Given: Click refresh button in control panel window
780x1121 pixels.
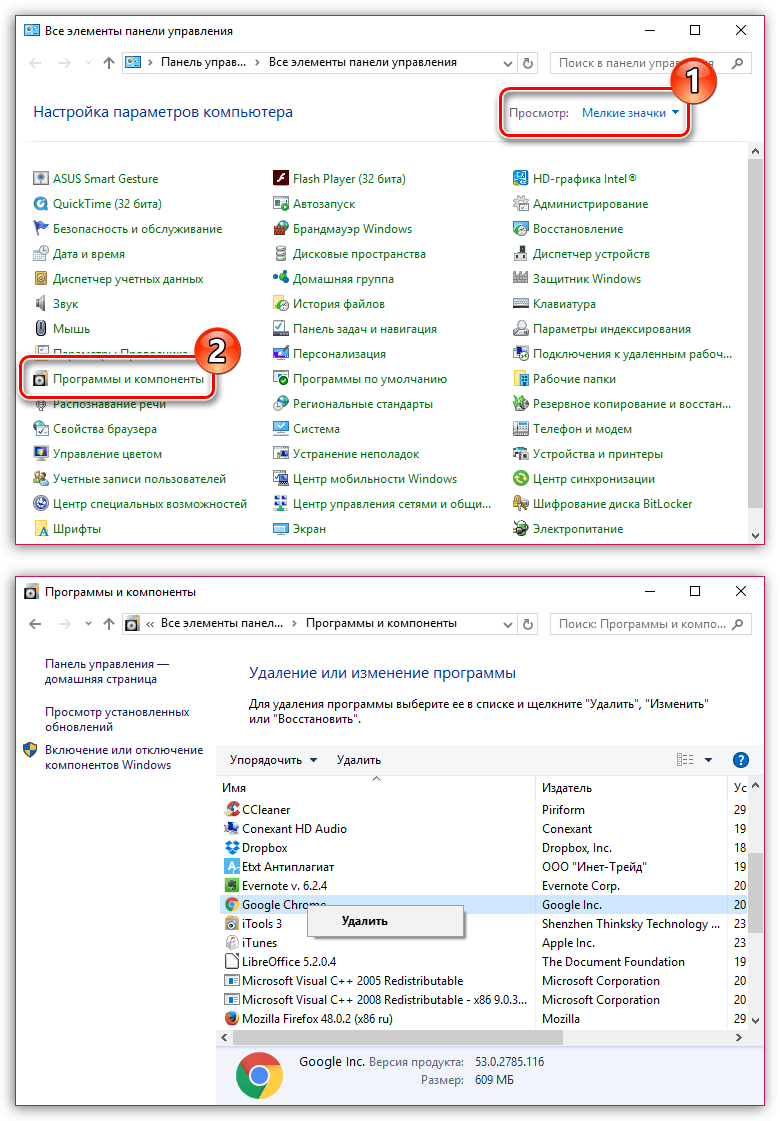Looking at the screenshot, I should (528, 63).
